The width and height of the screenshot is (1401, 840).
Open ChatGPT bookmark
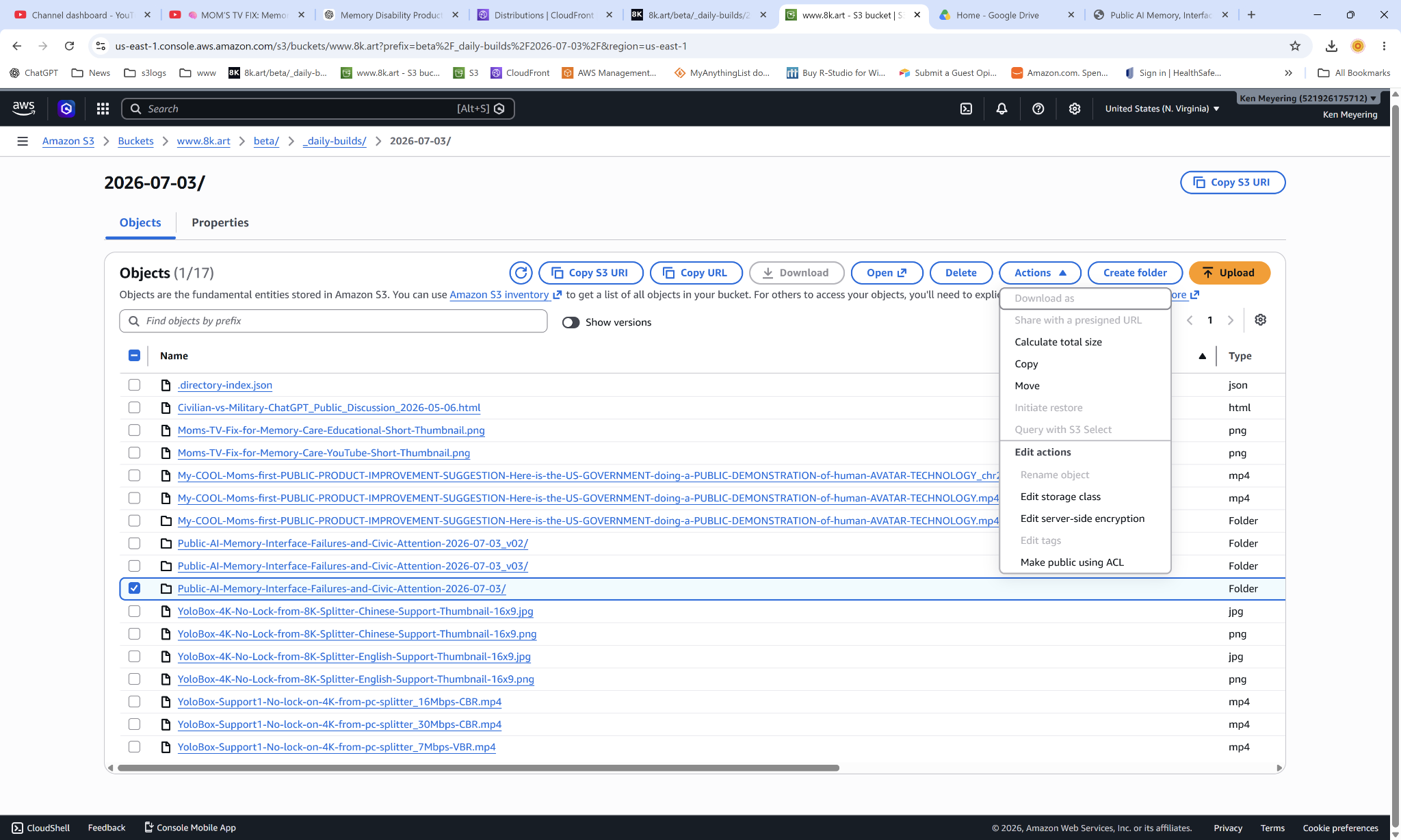pyautogui.click(x=34, y=73)
